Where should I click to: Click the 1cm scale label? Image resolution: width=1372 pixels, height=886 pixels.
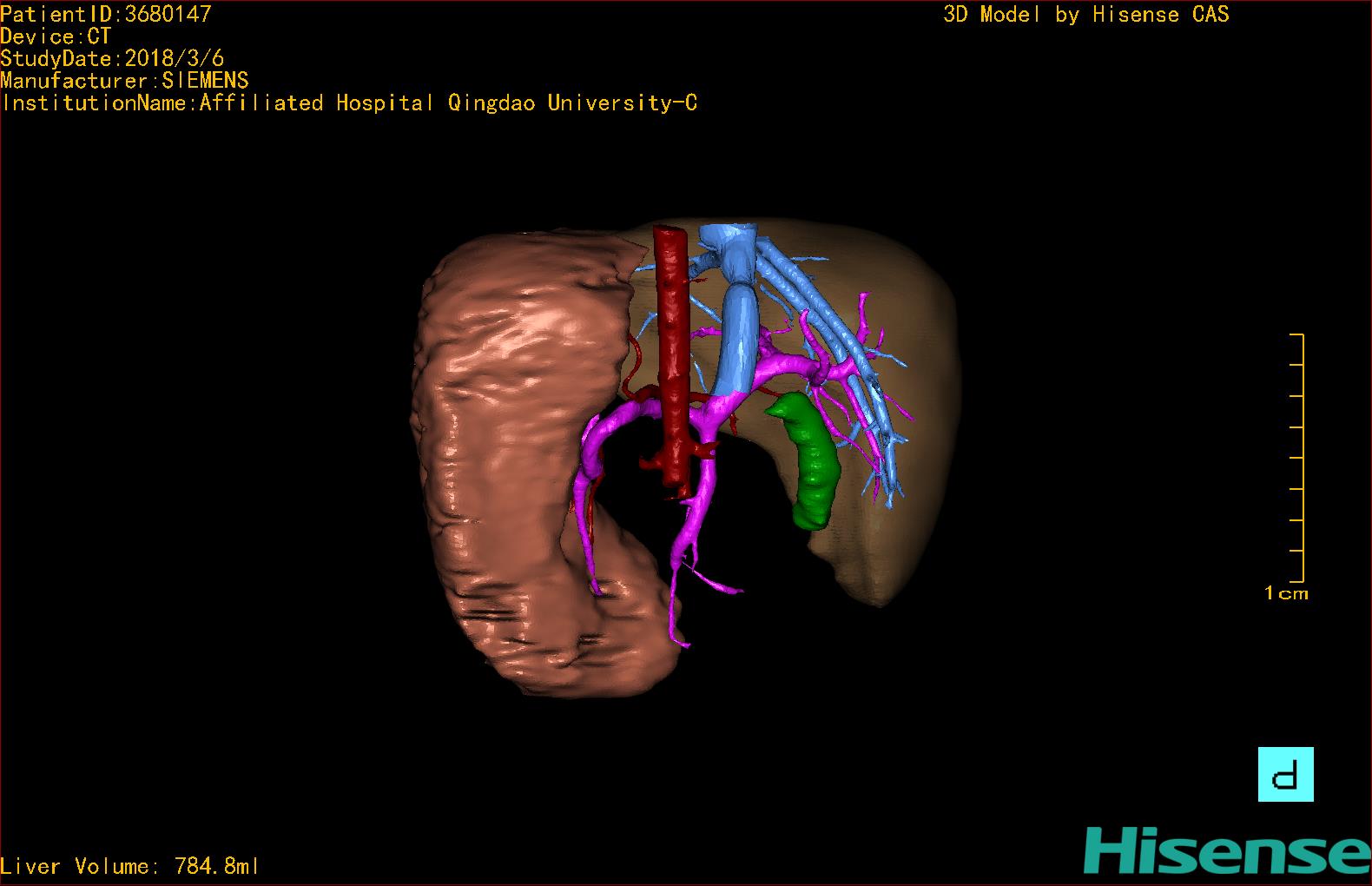point(1286,594)
